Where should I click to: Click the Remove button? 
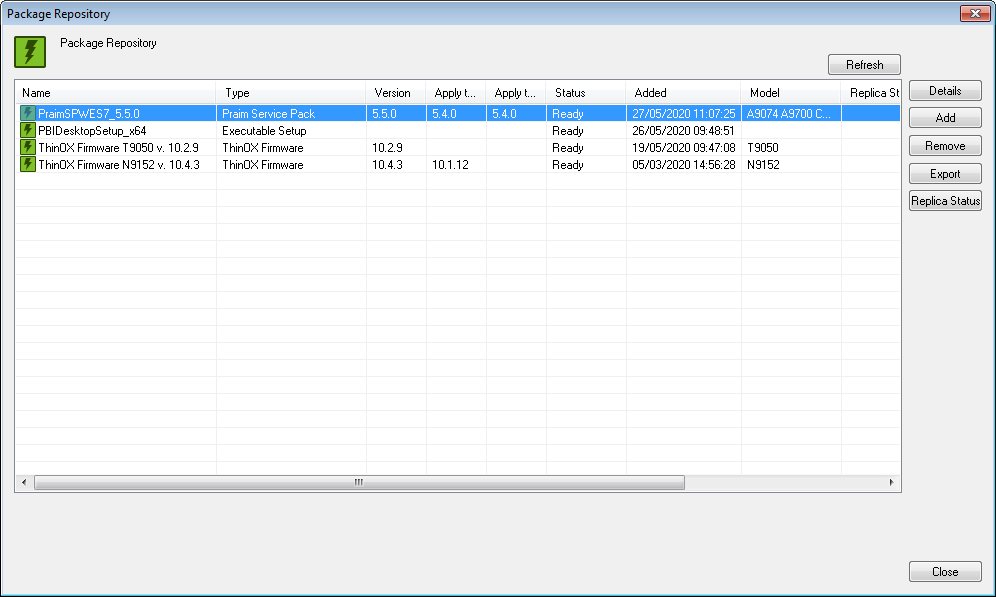945,145
